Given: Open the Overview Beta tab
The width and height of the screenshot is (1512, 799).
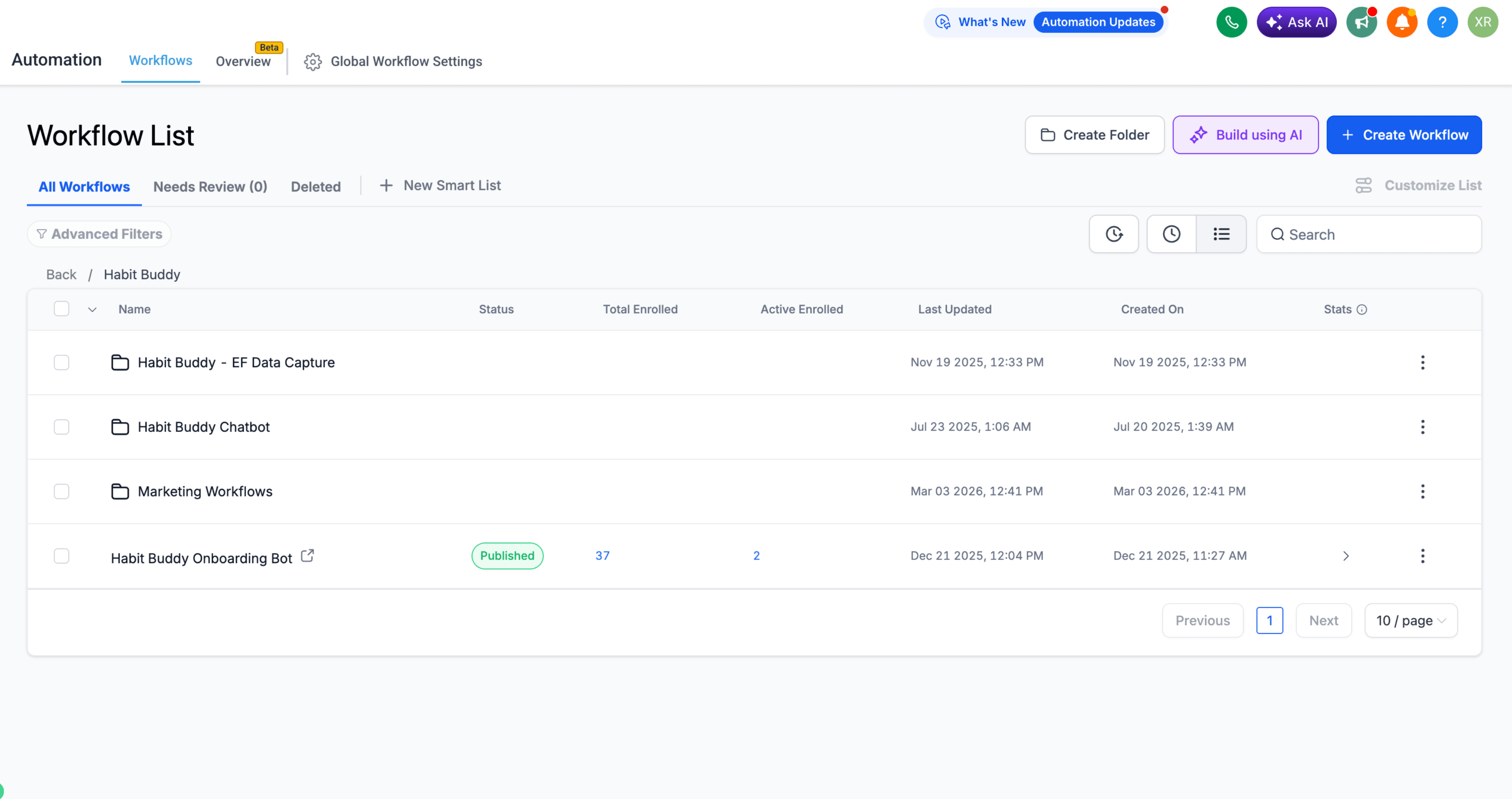Looking at the screenshot, I should click(x=243, y=61).
